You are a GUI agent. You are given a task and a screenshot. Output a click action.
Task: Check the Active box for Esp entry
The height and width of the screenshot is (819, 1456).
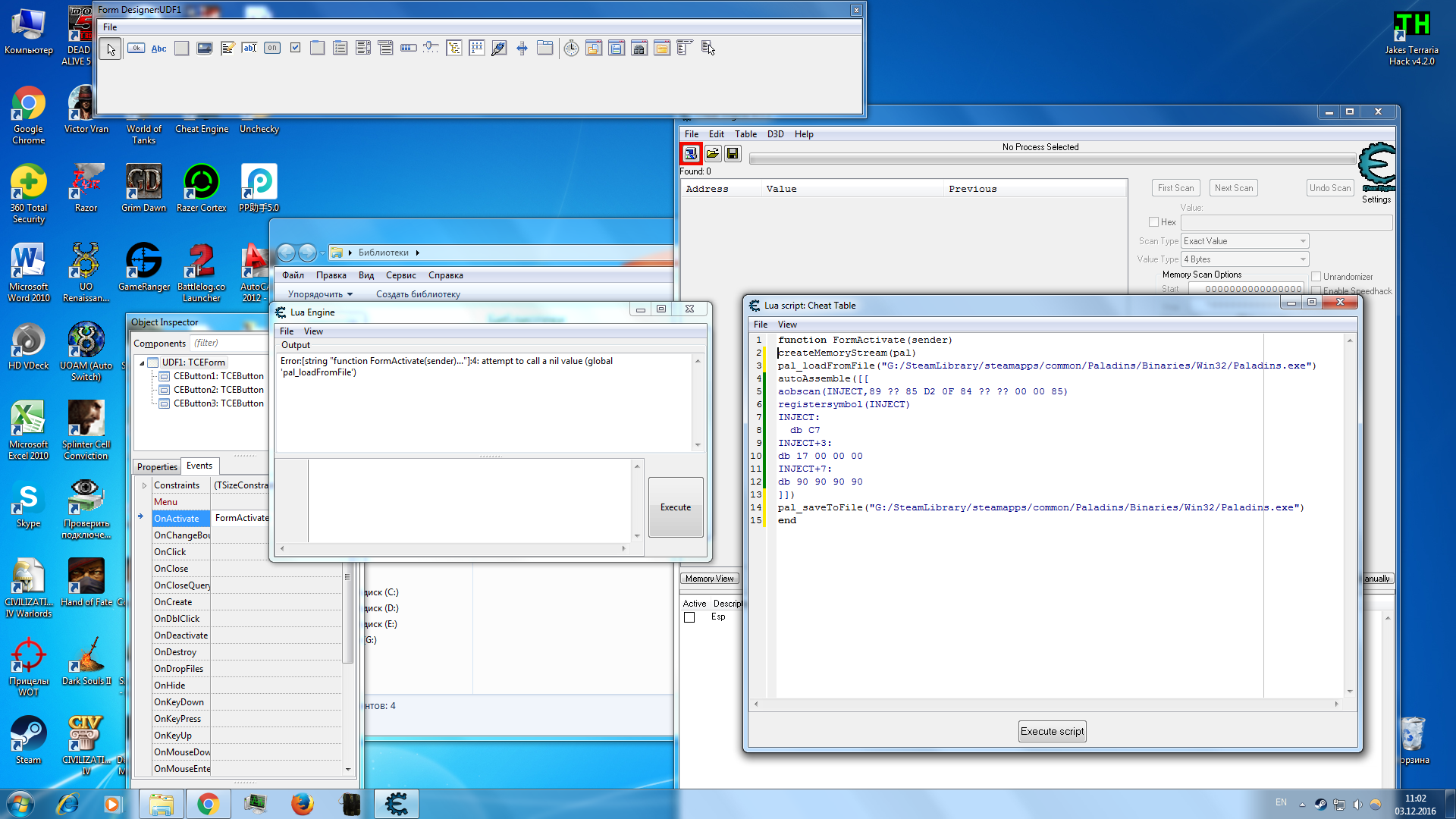click(x=689, y=617)
